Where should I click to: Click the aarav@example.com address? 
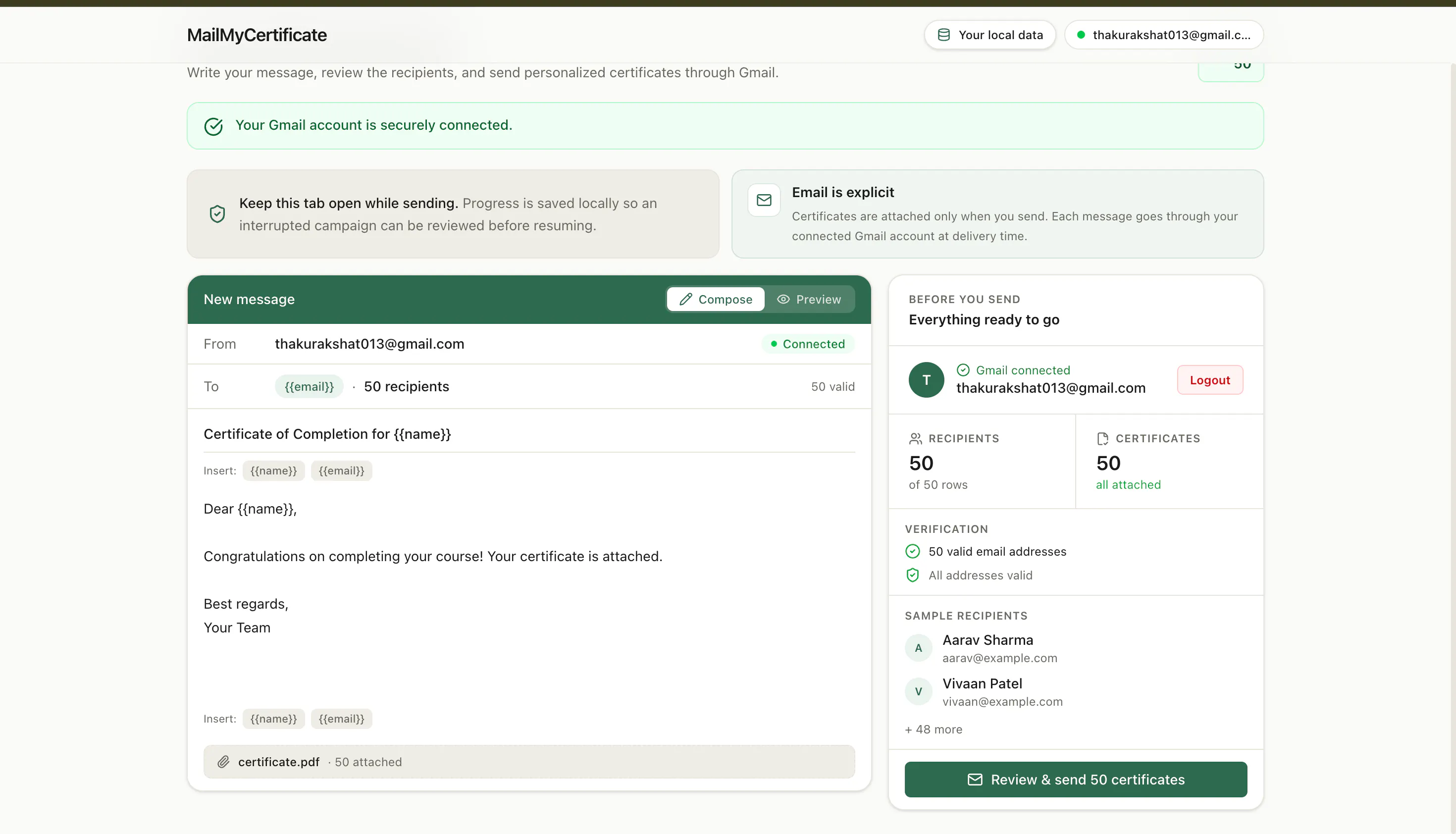pos(1000,658)
